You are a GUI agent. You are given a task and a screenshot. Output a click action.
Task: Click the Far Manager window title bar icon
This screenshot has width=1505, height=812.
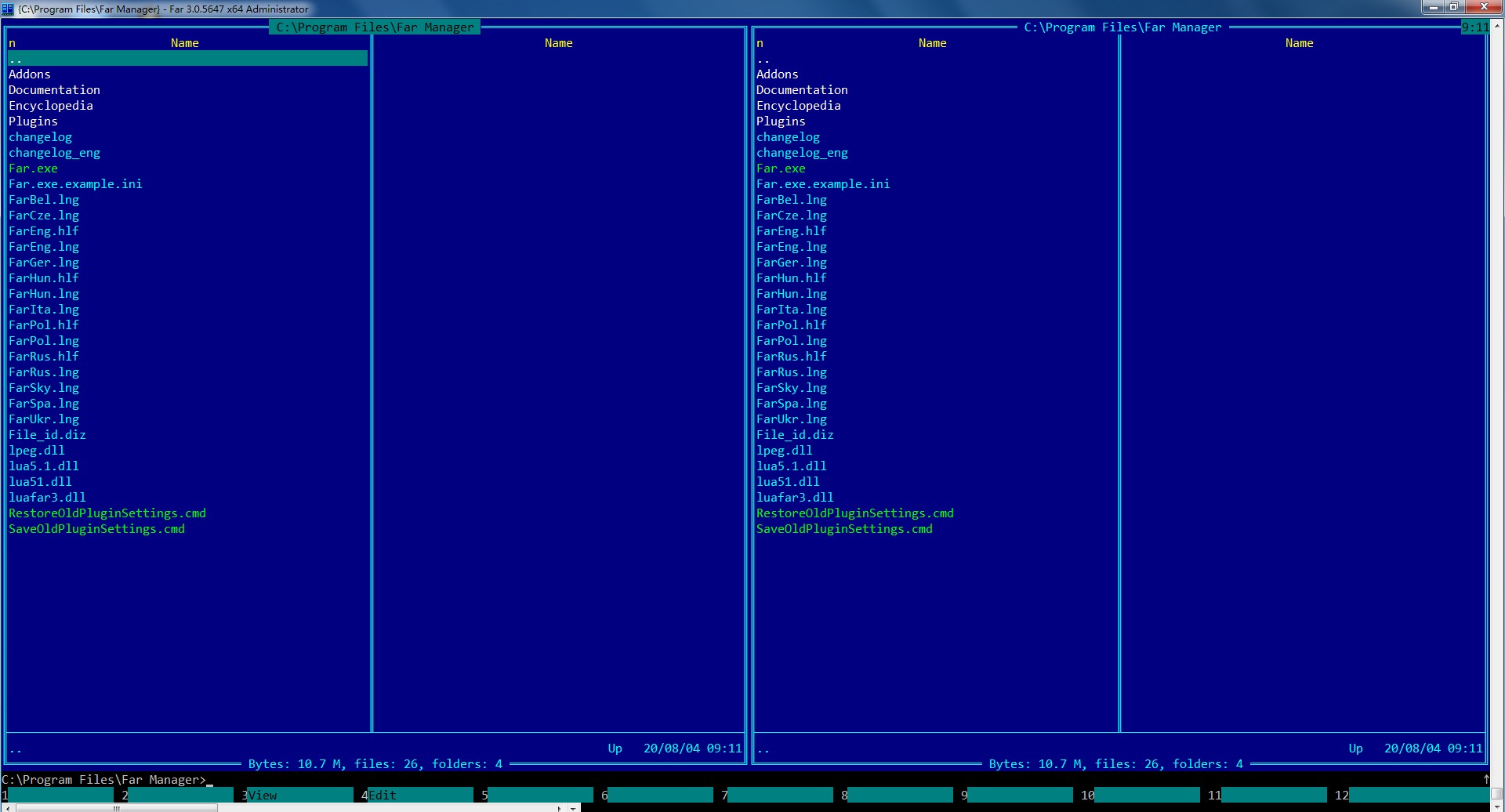8,9
